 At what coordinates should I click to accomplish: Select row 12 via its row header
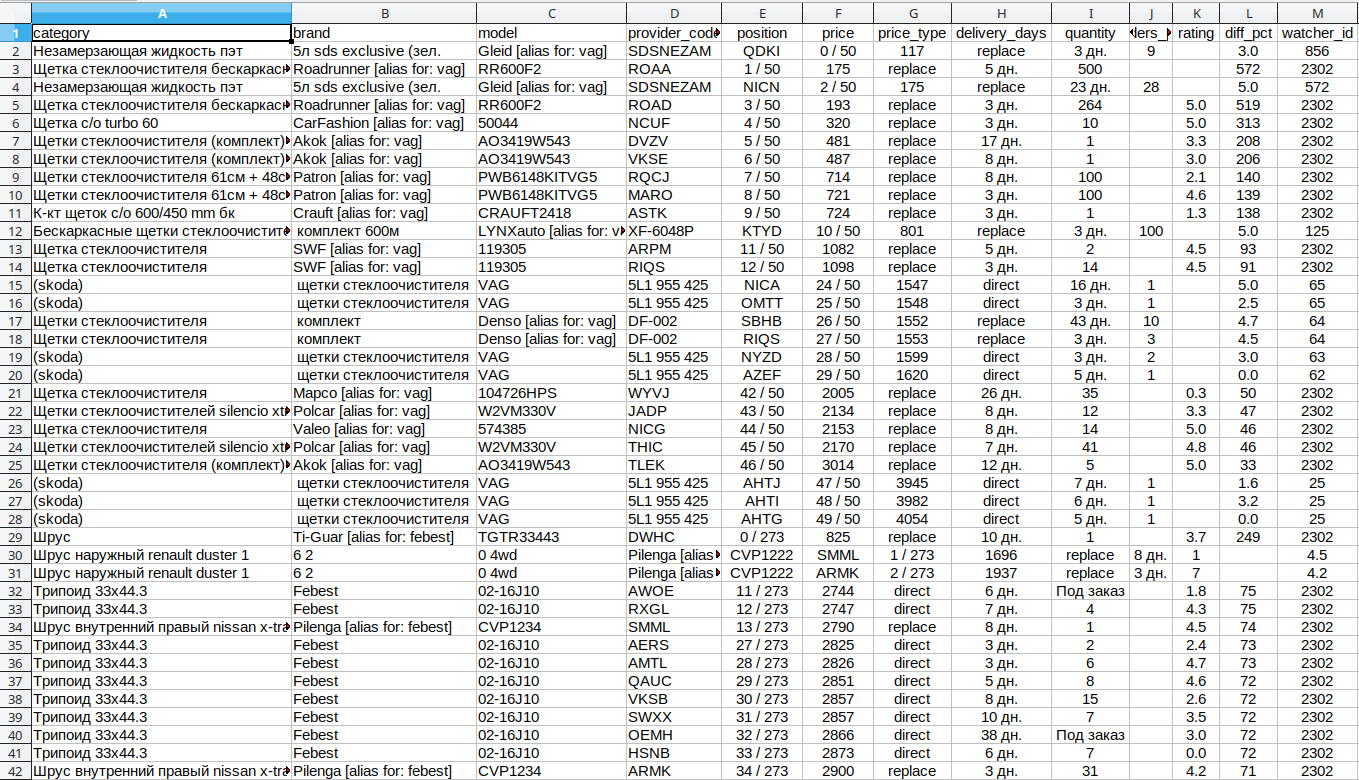click(x=15, y=231)
